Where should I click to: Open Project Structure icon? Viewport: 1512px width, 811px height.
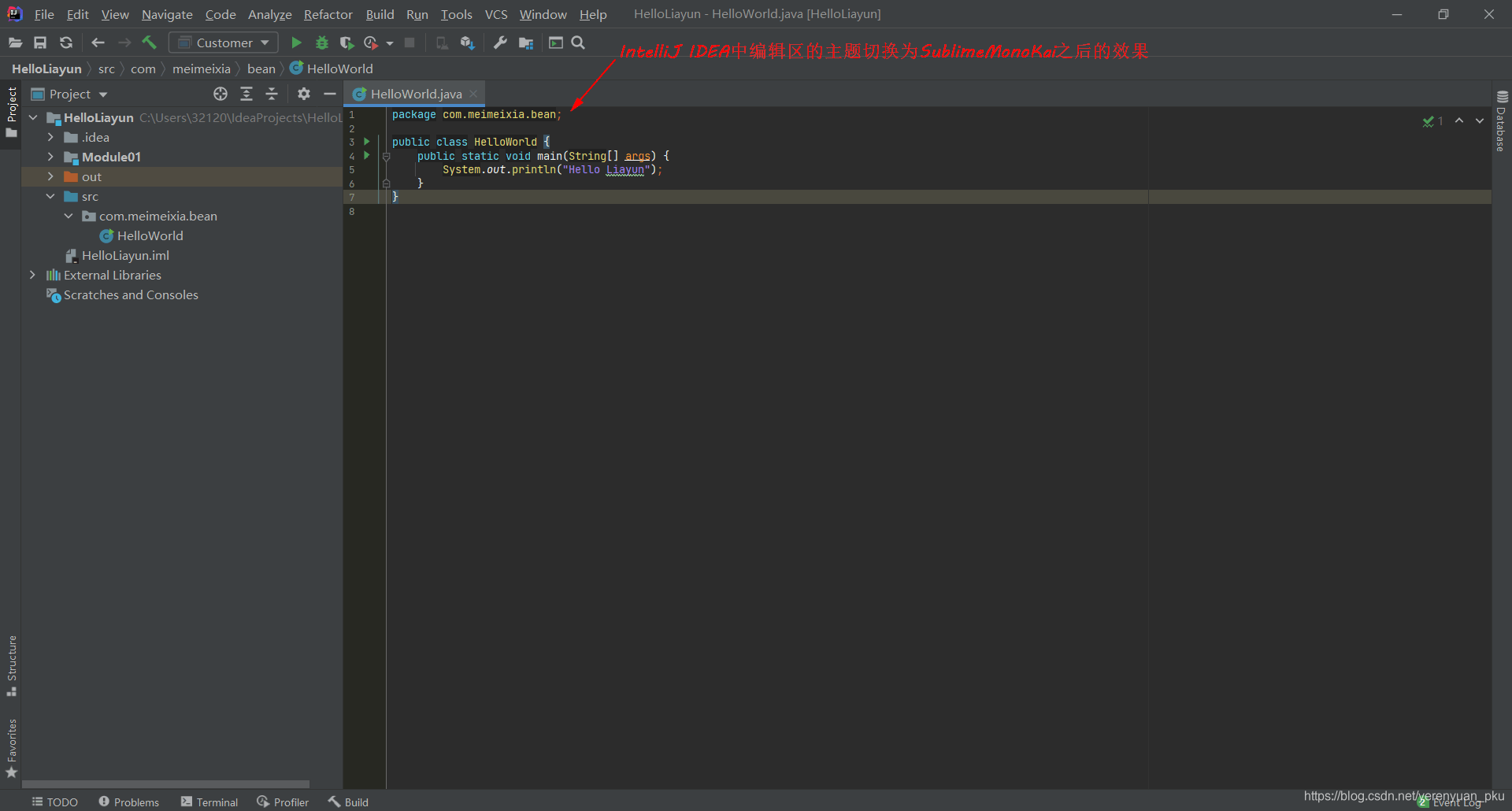click(x=526, y=43)
